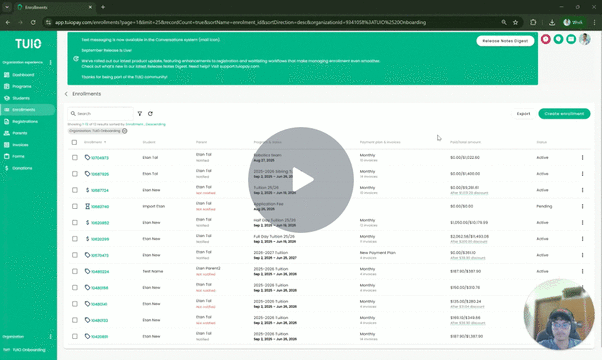This screenshot has width=602, height=360.
Task: Click the Create enrollment button
Action: pos(564,114)
